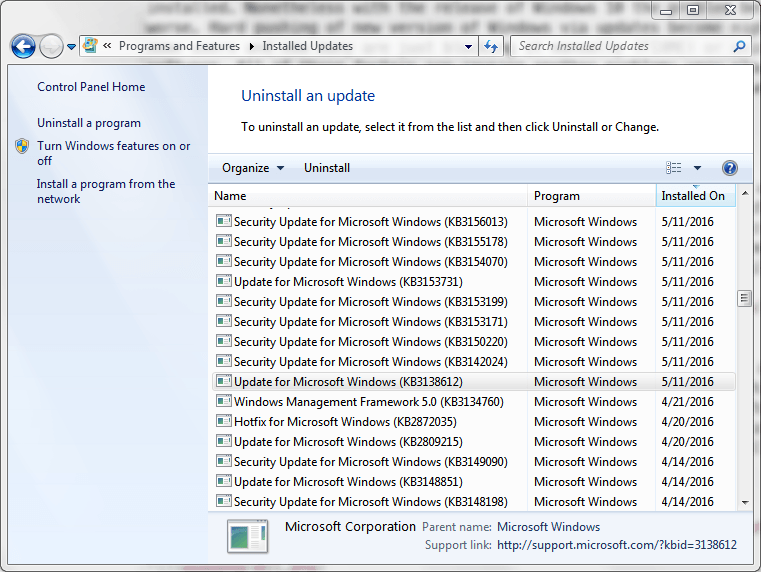The height and width of the screenshot is (572, 761).
Task: Sort by the Name column header
Action: [x=367, y=196]
